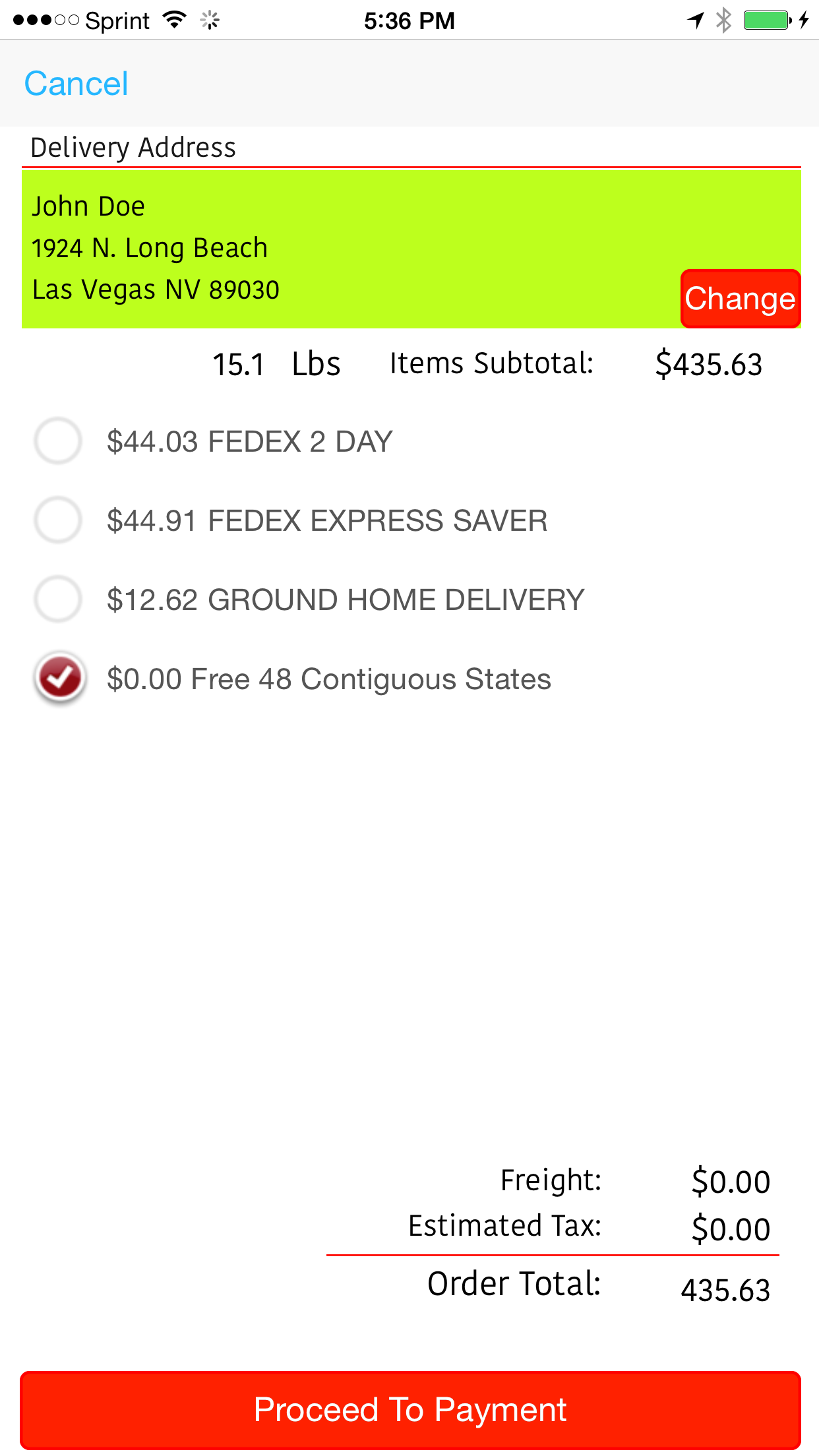This screenshot has height=1456, width=819.
Task: Tap the charging bolt icon
Action: tap(803, 20)
